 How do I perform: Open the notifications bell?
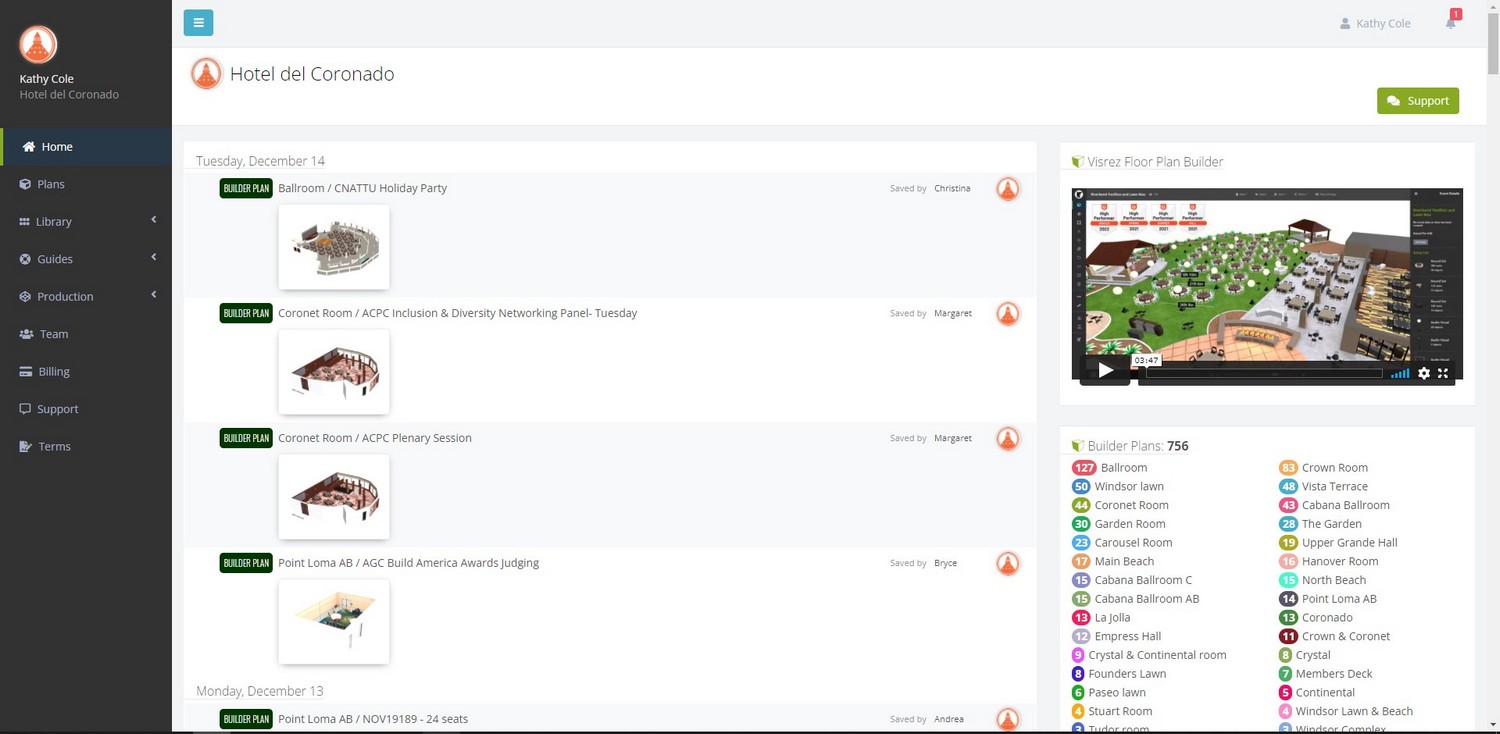tap(1451, 22)
